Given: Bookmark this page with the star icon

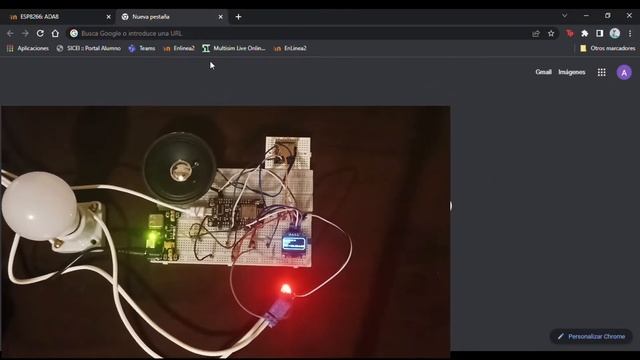Looking at the screenshot, I should pos(551,33).
